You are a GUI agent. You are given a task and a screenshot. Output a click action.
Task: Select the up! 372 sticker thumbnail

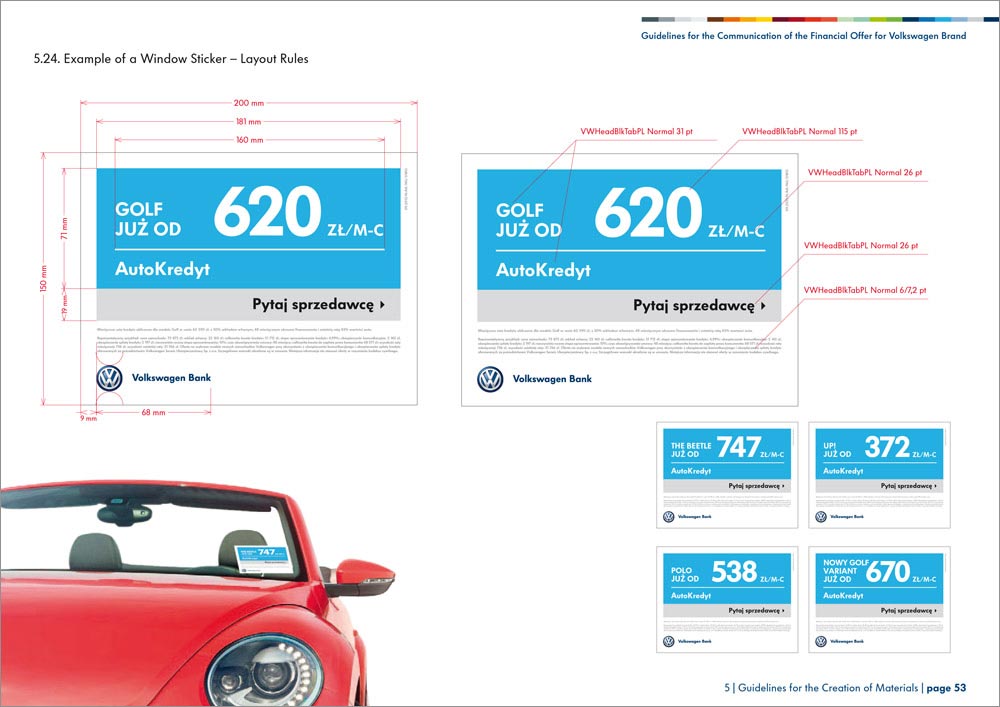pyautogui.click(x=879, y=475)
